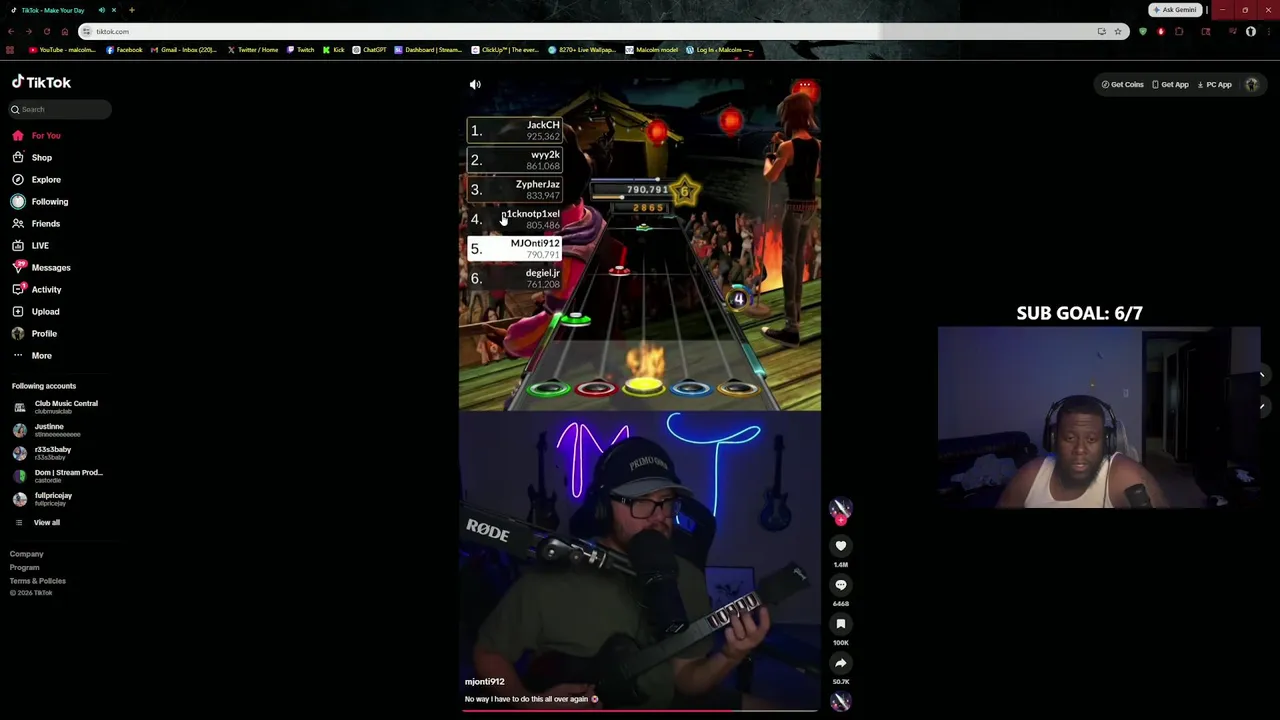This screenshot has width=1280, height=720.
Task: Click the Ask Gemini button
Action: point(1175,10)
